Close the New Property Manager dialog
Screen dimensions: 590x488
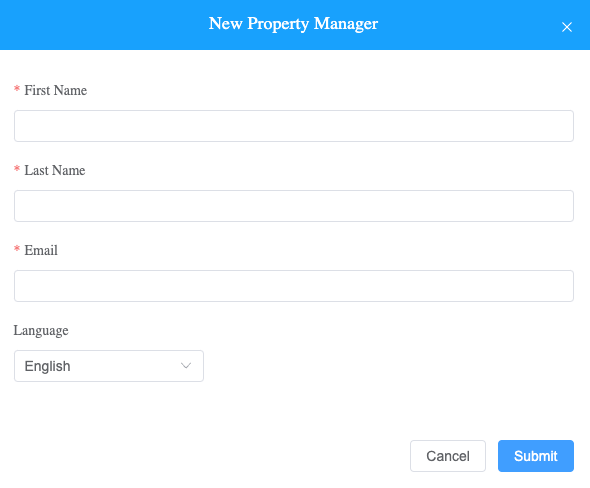(566, 27)
